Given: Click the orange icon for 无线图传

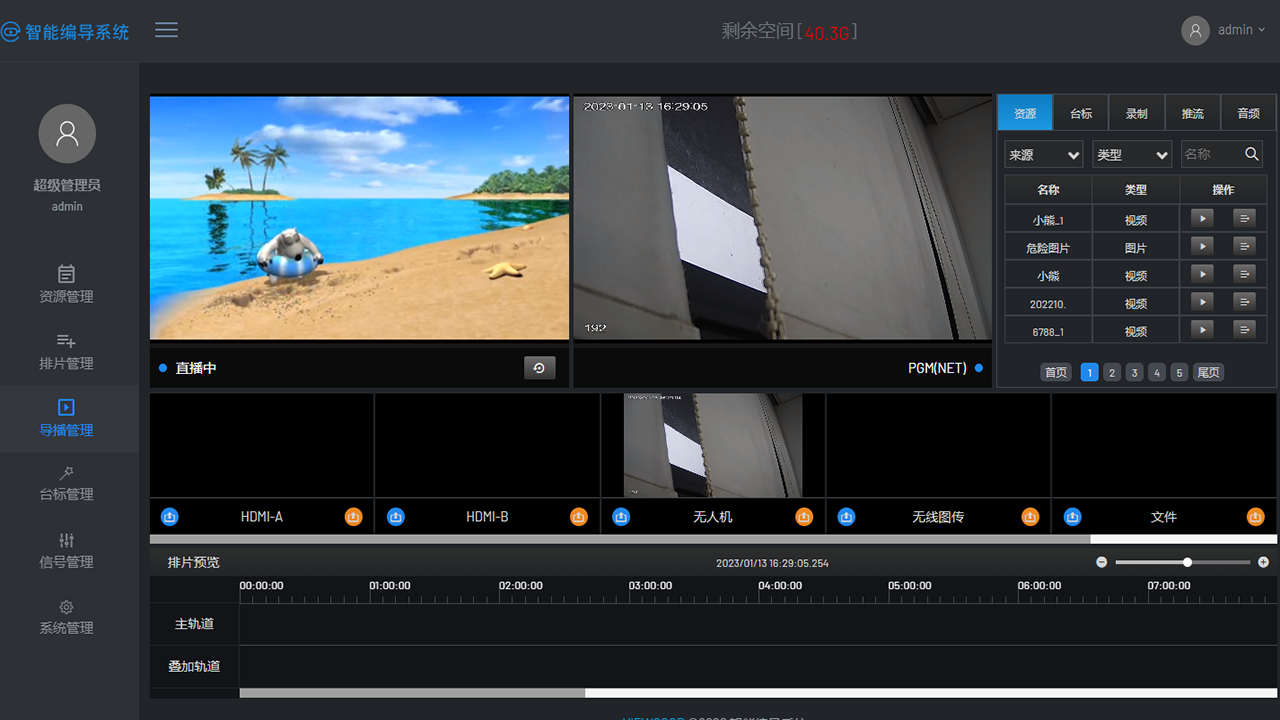Looking at the screenshot, I should (x=1030, y=516).
